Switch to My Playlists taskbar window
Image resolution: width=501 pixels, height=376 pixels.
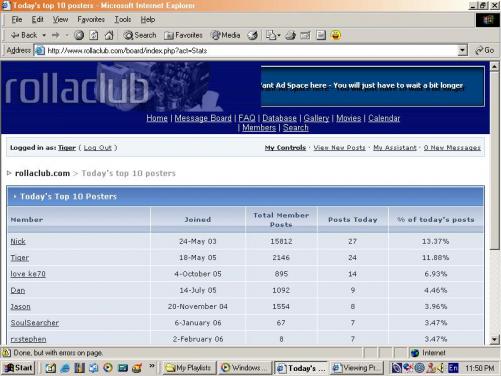coord(189,368)
